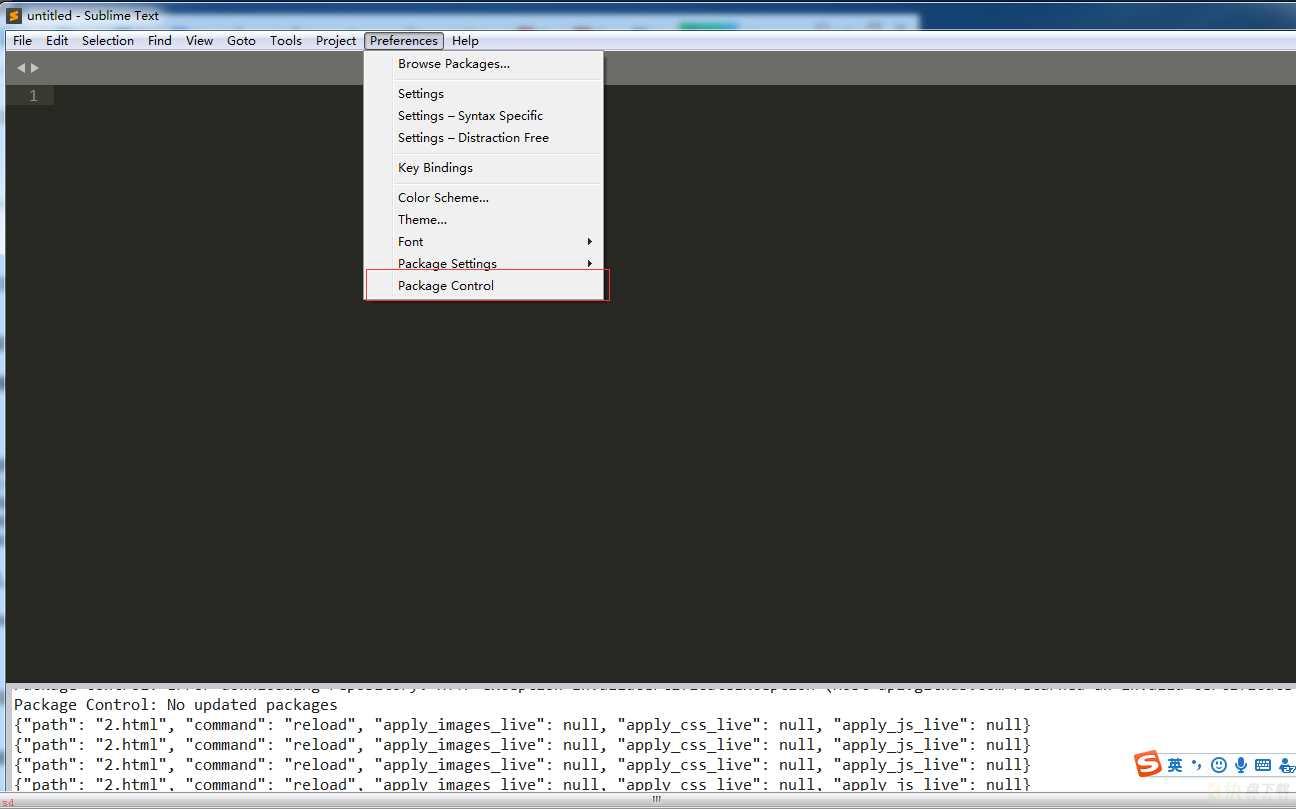Choose Theme... entry
This screenshot has width=1296, height=809.
coord(484,220)
